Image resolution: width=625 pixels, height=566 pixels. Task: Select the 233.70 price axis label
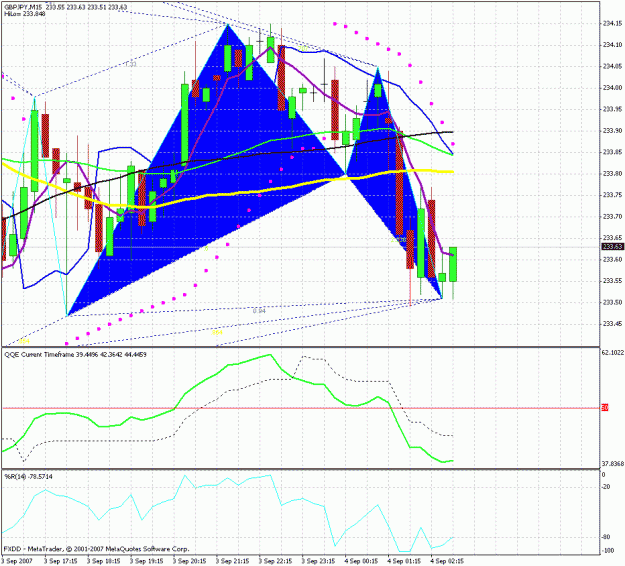[612, 216]
